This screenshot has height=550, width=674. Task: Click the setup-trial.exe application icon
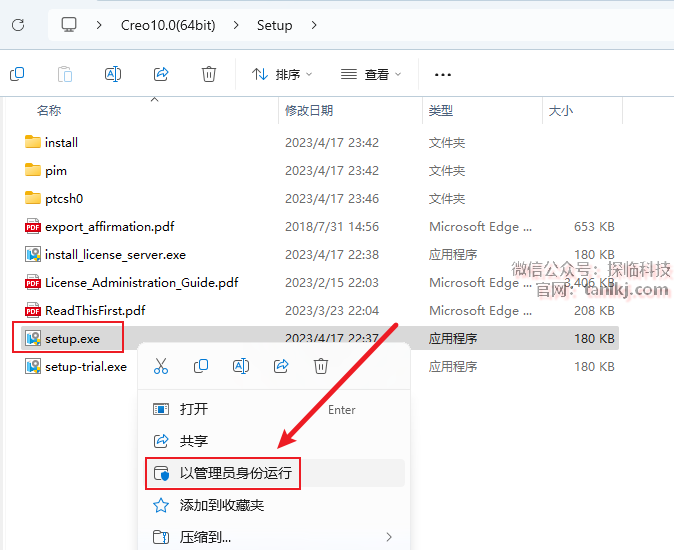coord(33,367)
